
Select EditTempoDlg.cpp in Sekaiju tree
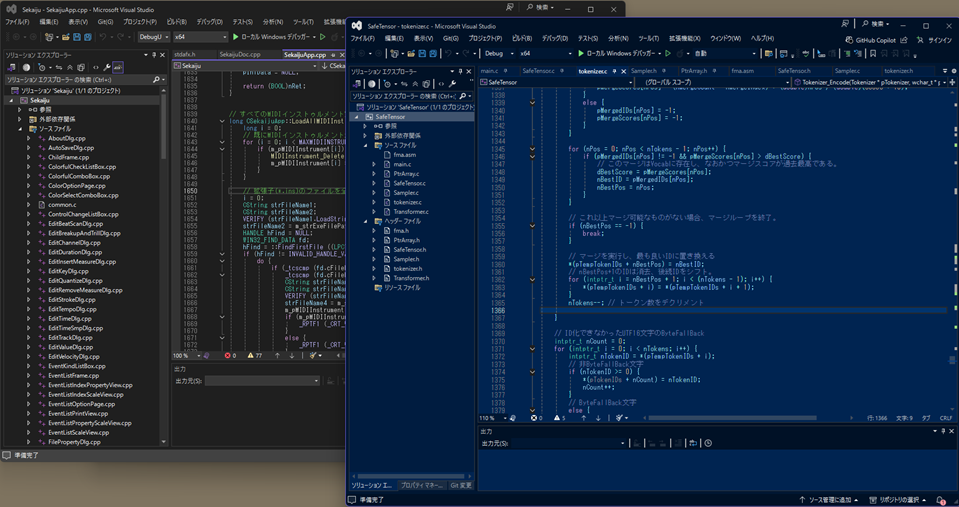pyautogui.click(x=70, y=309)
